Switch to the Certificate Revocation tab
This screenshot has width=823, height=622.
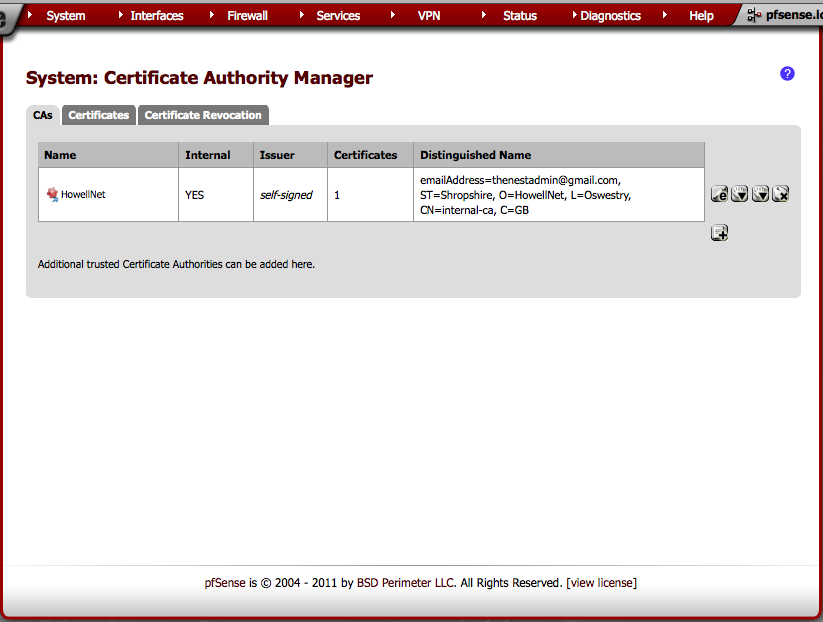point(203,115)
